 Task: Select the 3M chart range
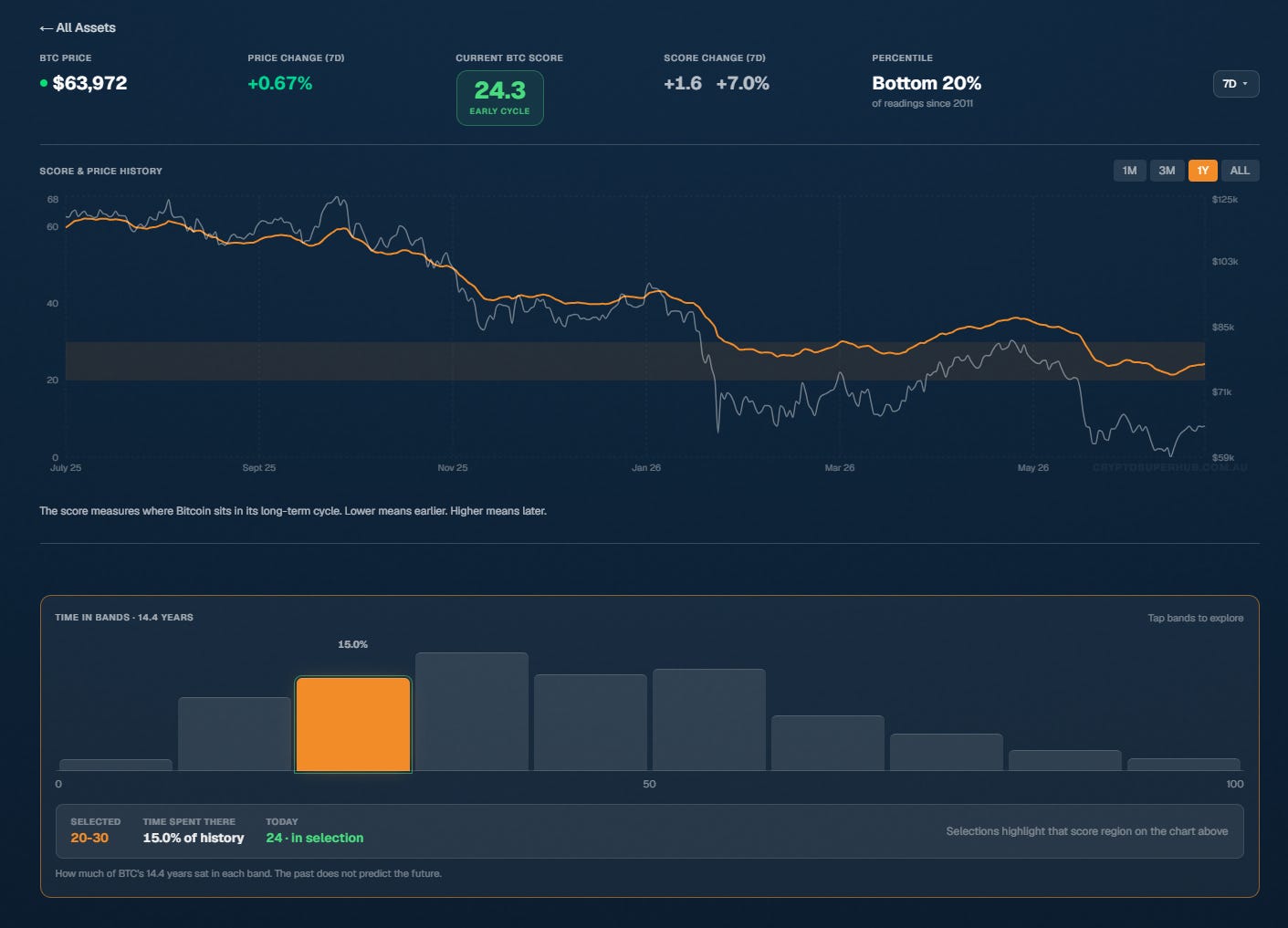click(x=1167, y=171)
